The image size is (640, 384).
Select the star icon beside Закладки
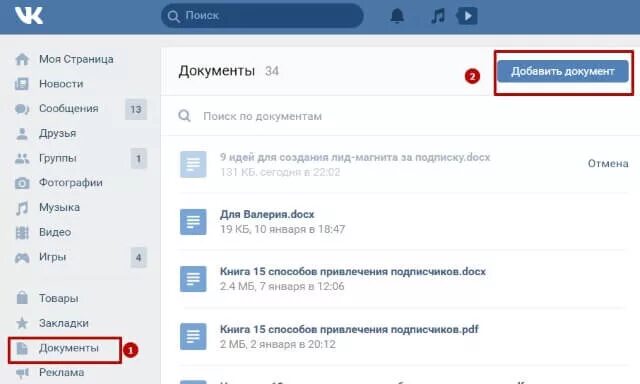(22, 323)
